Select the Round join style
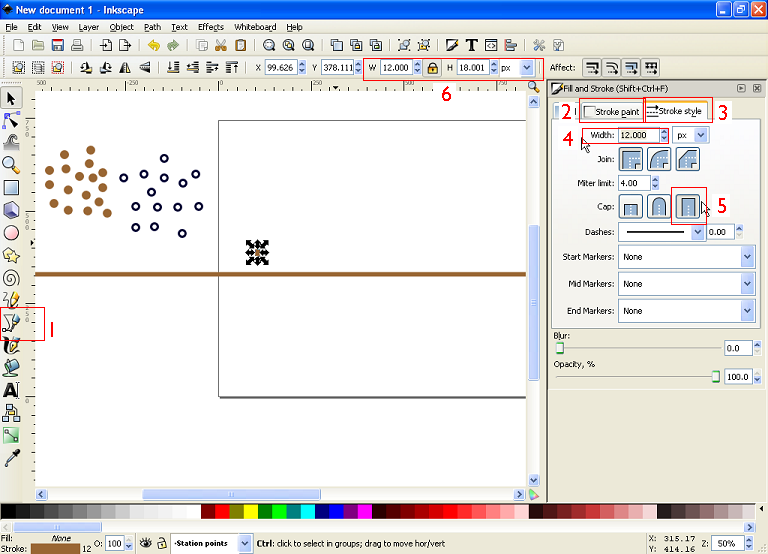768x554 pixels. pos(659,159)
